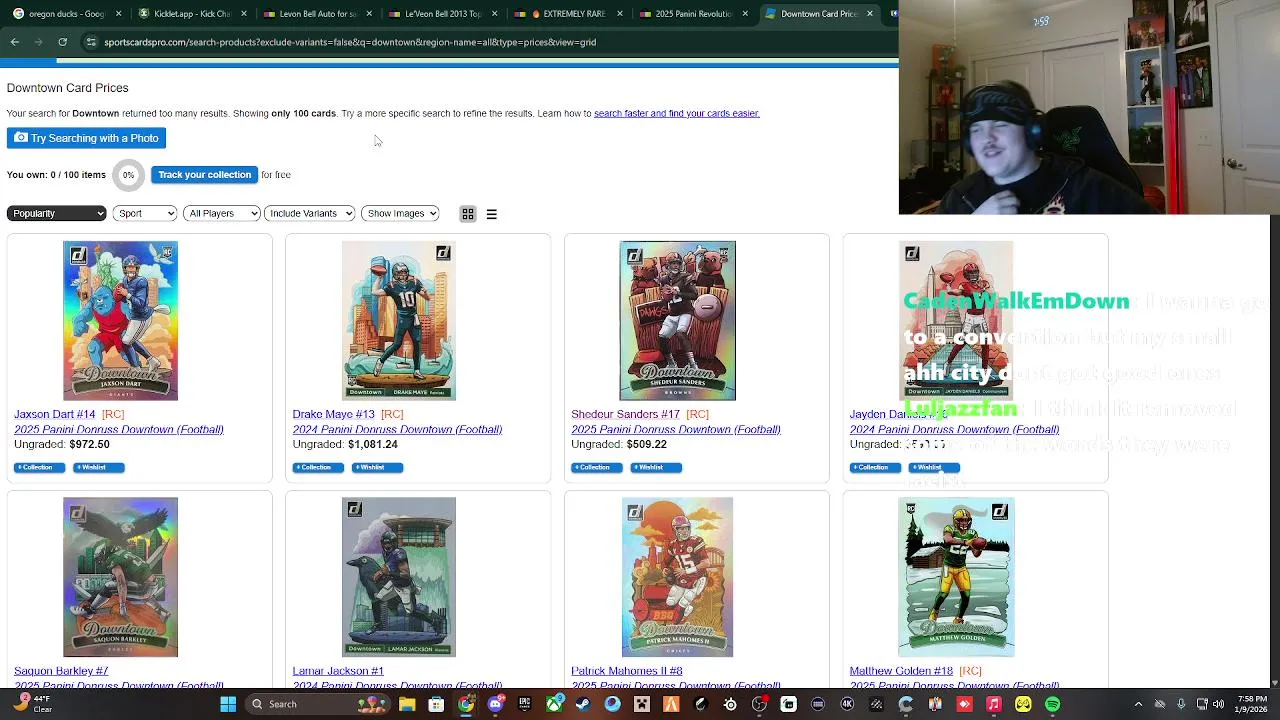Open the search faster and find cards link

676,113
